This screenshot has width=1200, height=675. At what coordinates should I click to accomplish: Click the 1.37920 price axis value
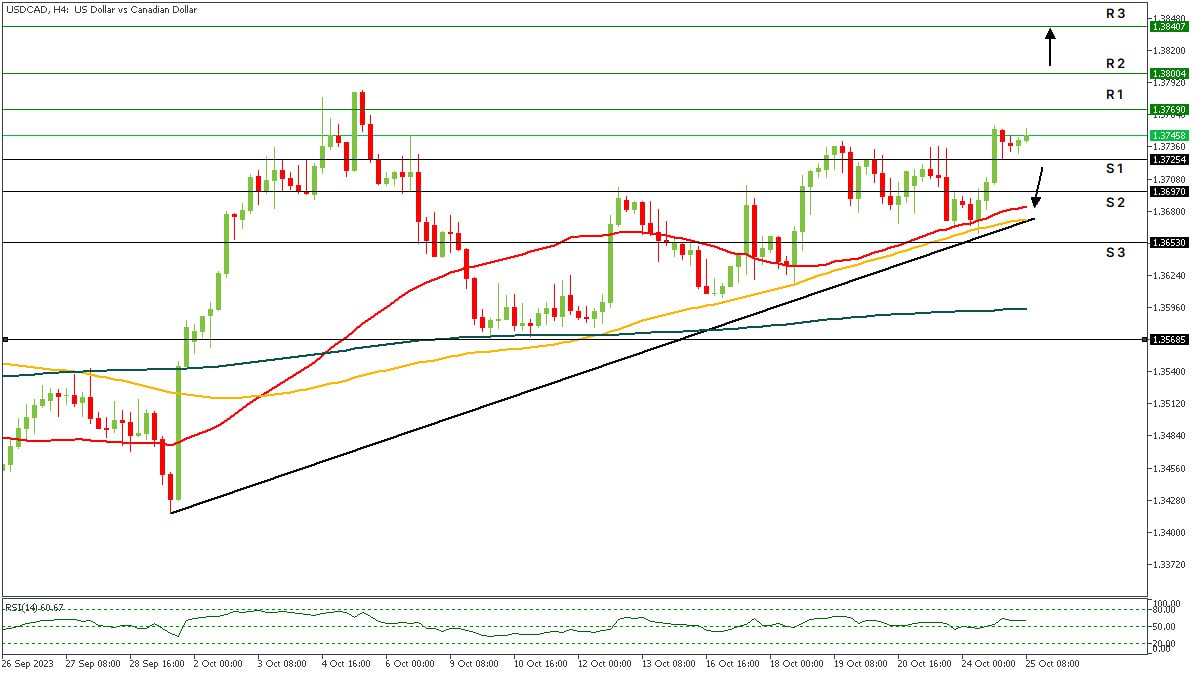[x=1168, y=82]
